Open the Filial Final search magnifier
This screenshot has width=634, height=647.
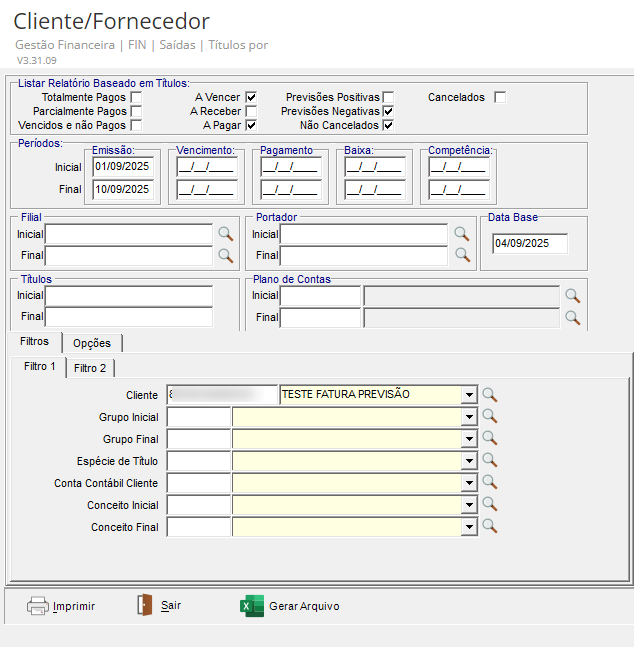[225, 255]
